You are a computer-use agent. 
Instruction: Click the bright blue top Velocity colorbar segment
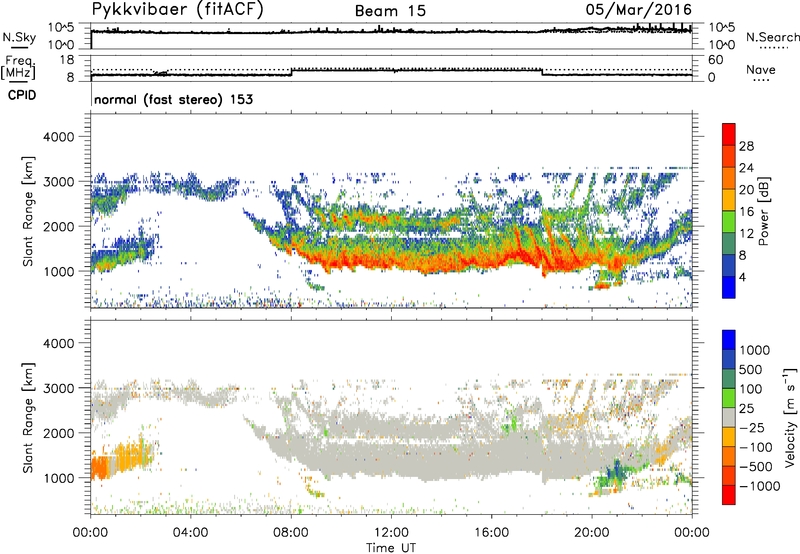pos(729,340)
